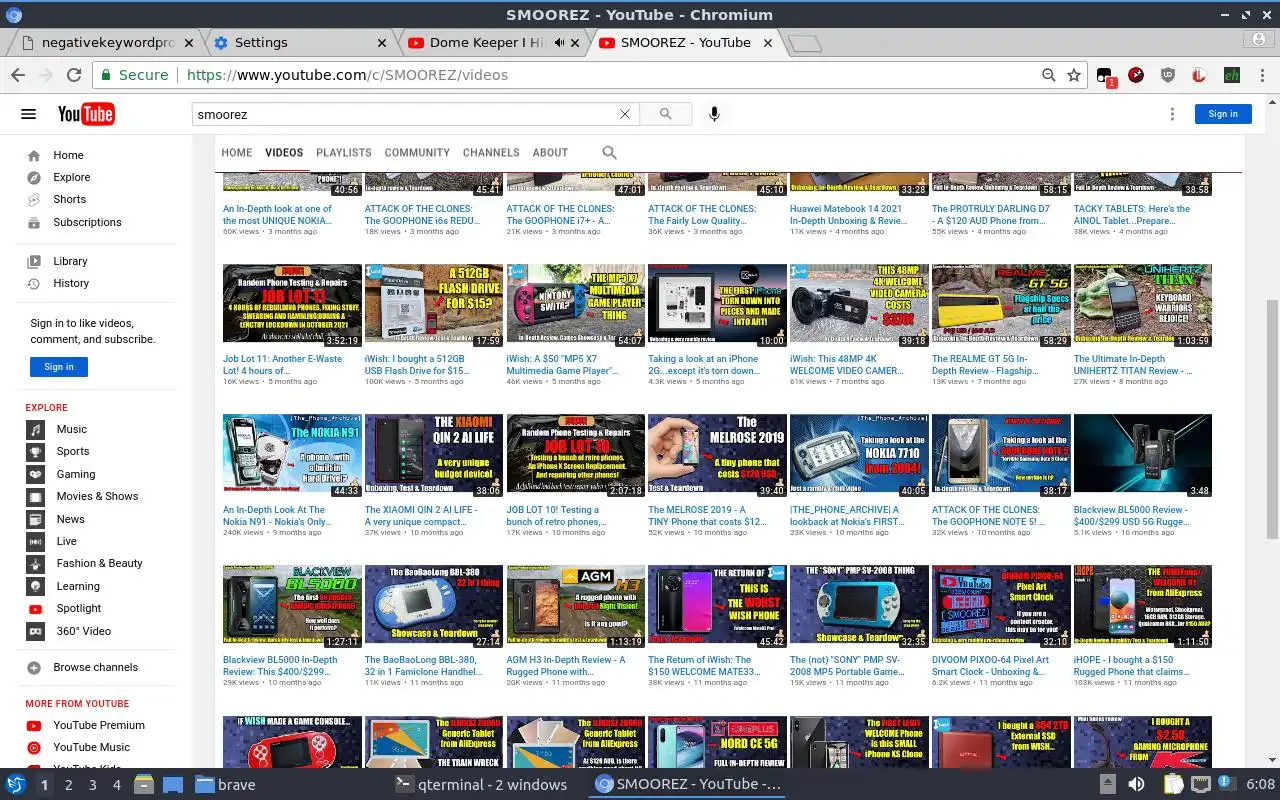Open YouTube Premium link
Viewport: 1280px width, 800px height.
click(x=98, y=725)
